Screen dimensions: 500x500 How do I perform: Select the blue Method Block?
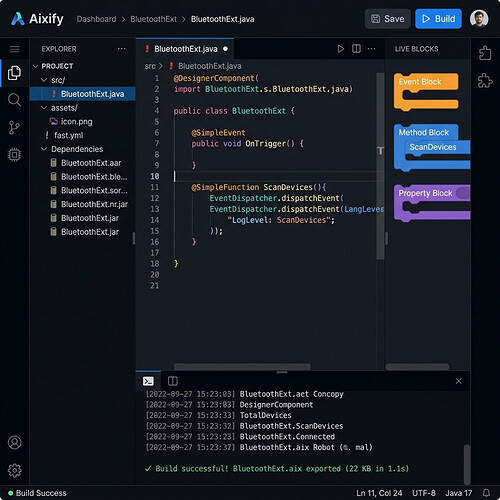[x=425, y=132]
